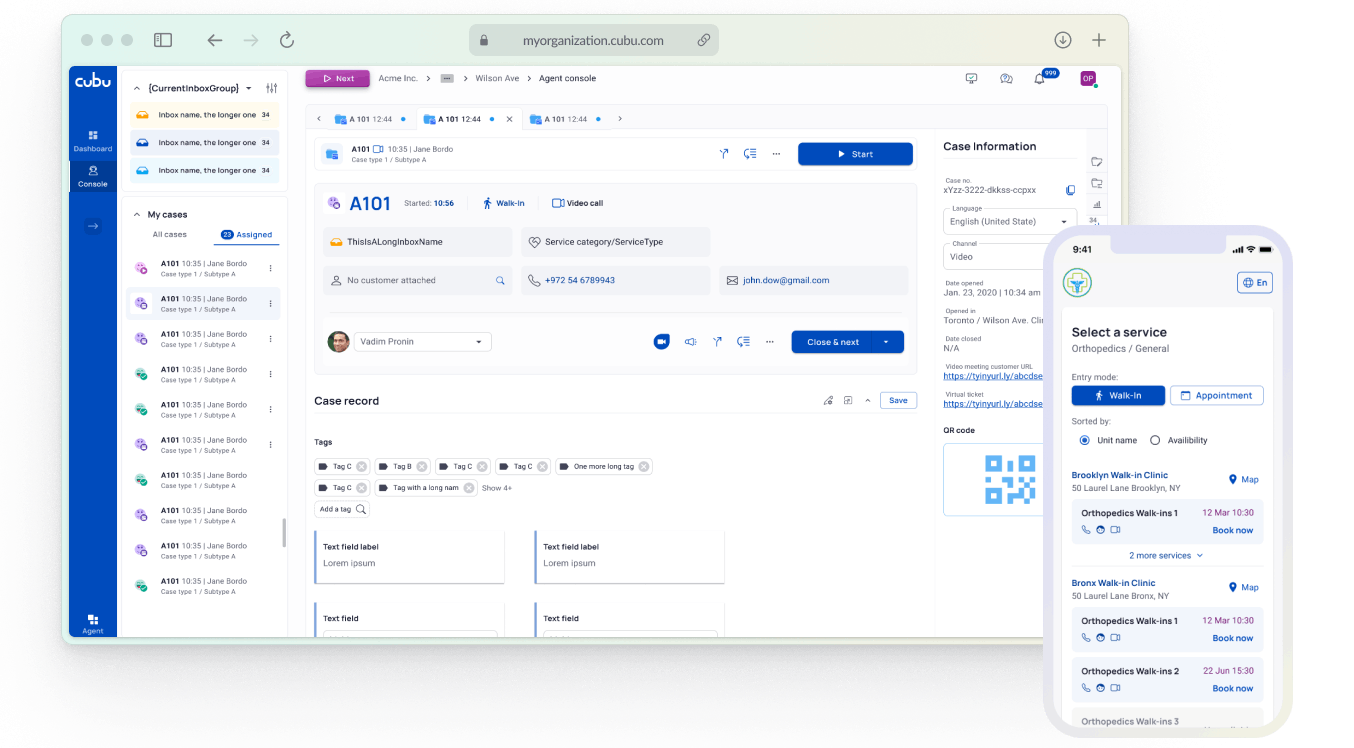Click the search icon in the customer field
The height and width of the screenshot is (748, 1354).
pyautogui.click(x=500, y=281)
